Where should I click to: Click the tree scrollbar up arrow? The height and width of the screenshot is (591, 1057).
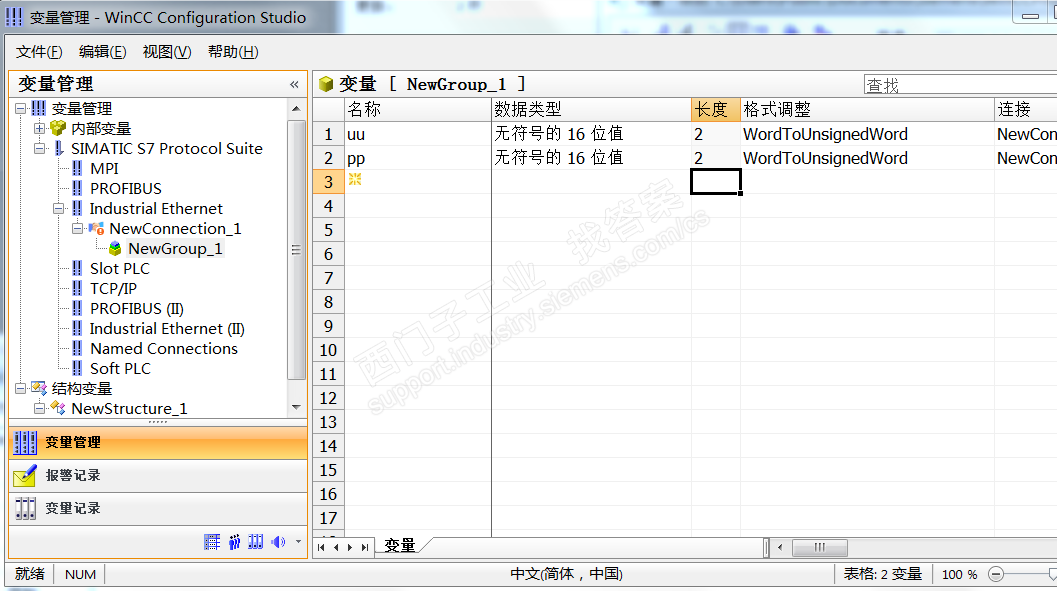pos(296,108)
